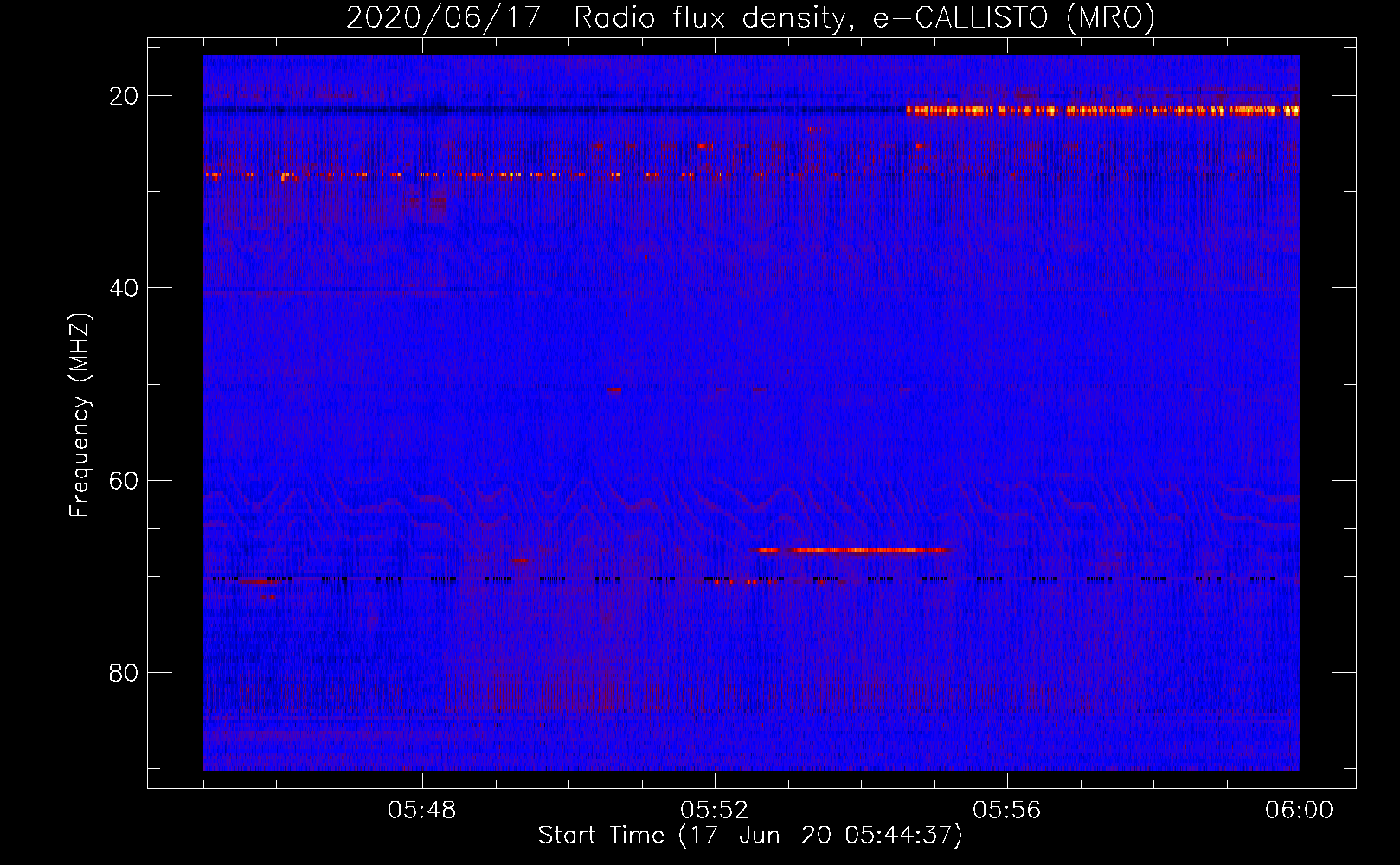Click the 05:48 time tick label

(422, 811)
